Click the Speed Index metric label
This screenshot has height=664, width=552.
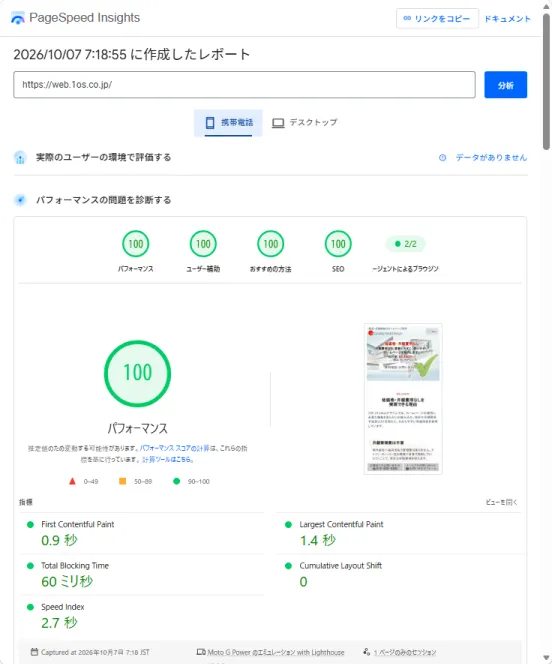(63, 607)
